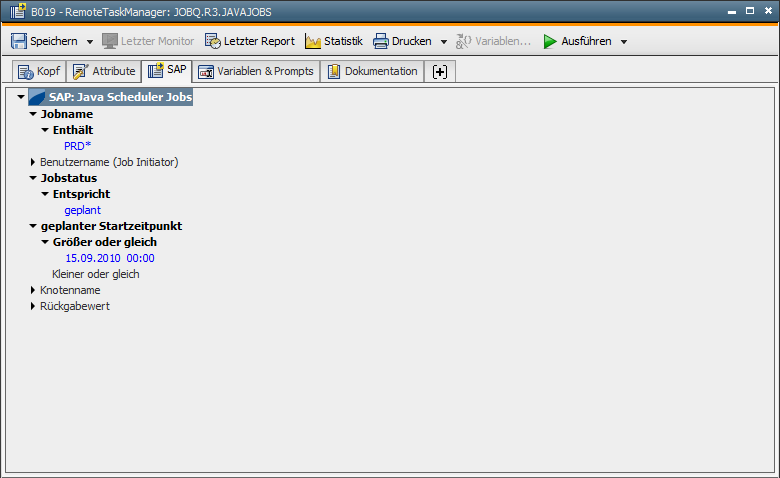This screenshot has height=478, width=780.
Task: Select Benutzername (Job Initiator) item
Action: pyautogui.click(x=109, y=162)
